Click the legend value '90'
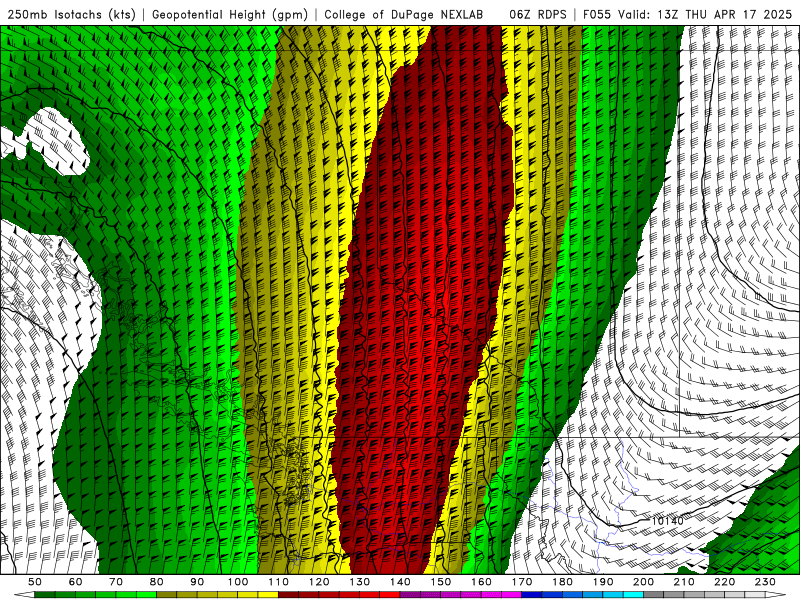Viewport: 800px width, 600px height. point(197,582)
